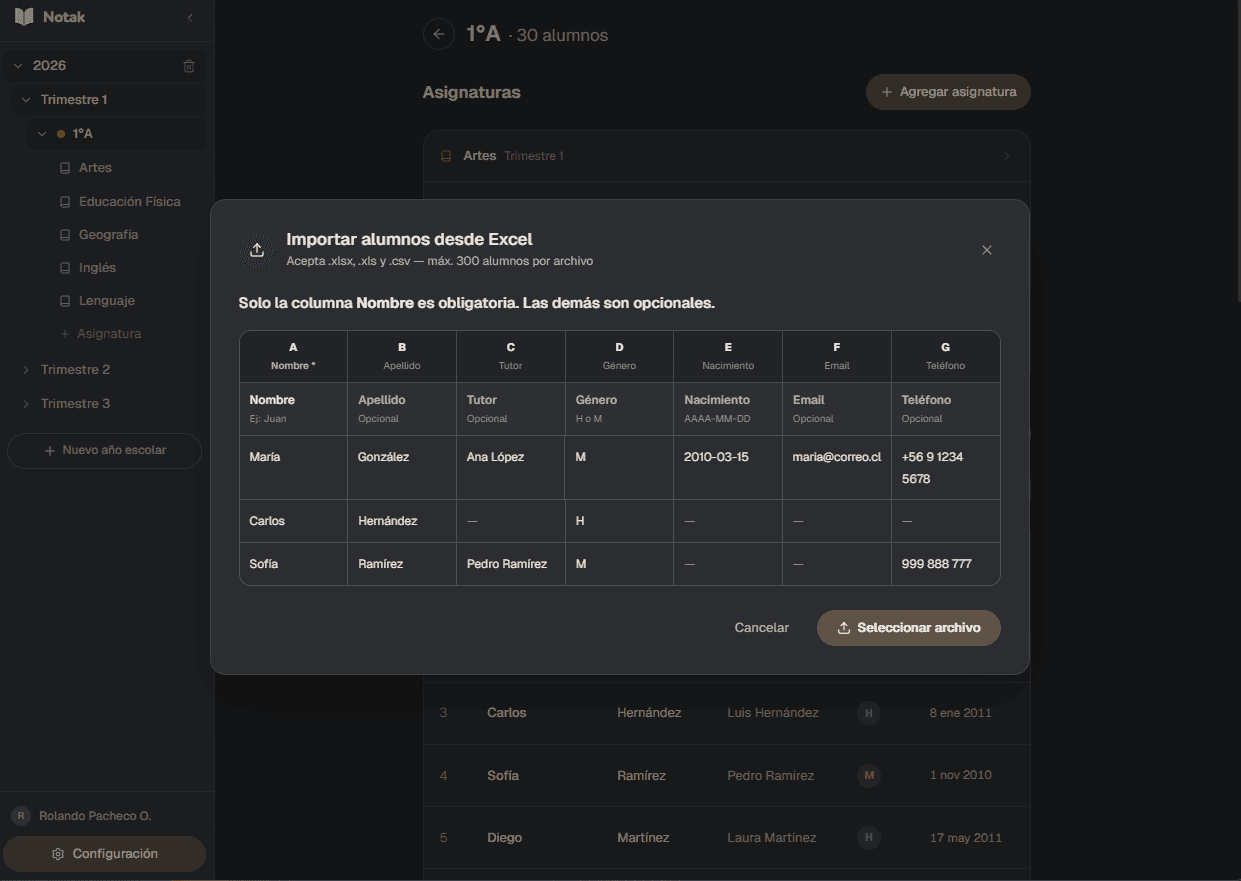1241x881 pixels.
Task: Click the Sofía example cell in dialog
Action: 293,564
